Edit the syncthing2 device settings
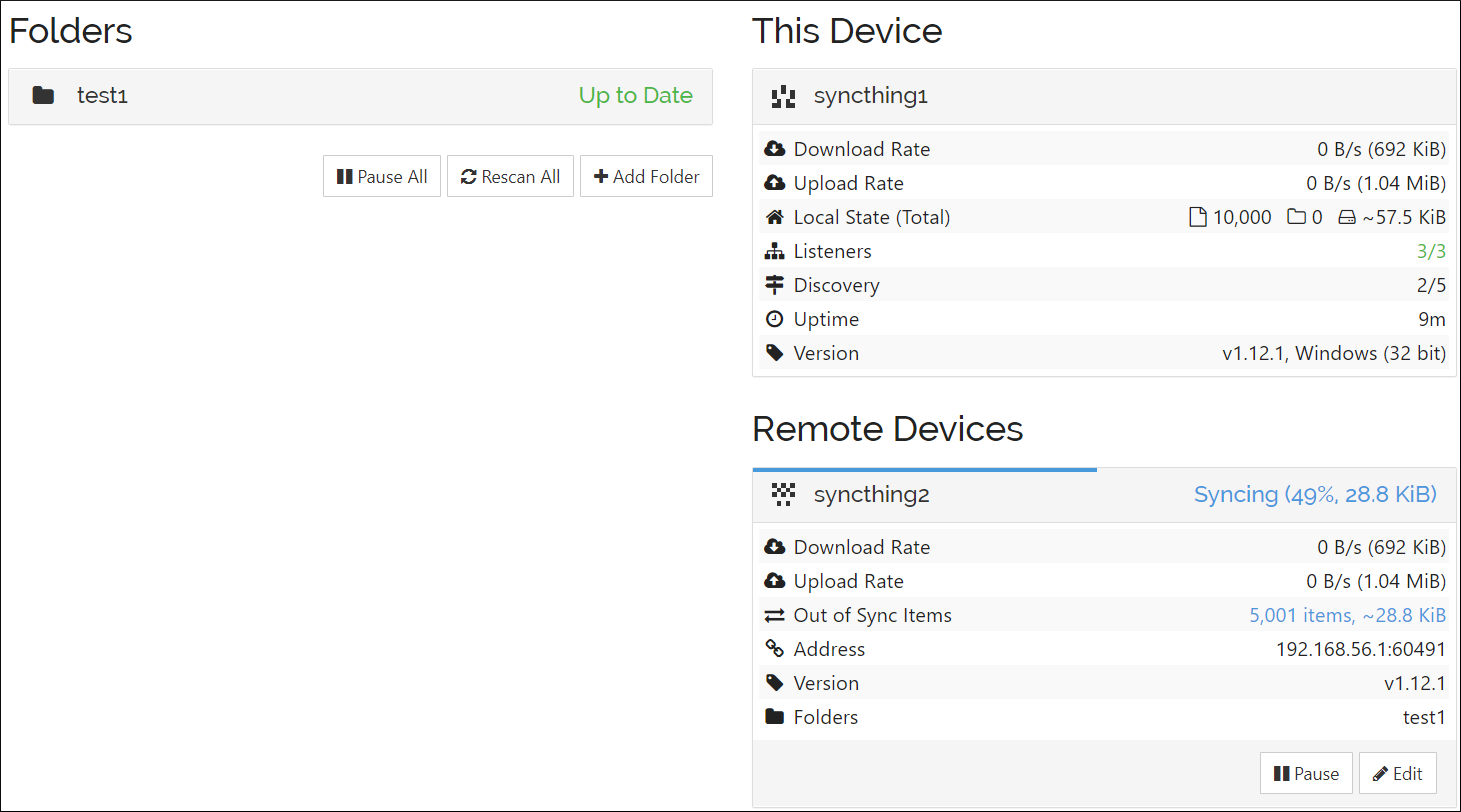Viewport: 1461px width, 812px height. tap(1397, 772)
